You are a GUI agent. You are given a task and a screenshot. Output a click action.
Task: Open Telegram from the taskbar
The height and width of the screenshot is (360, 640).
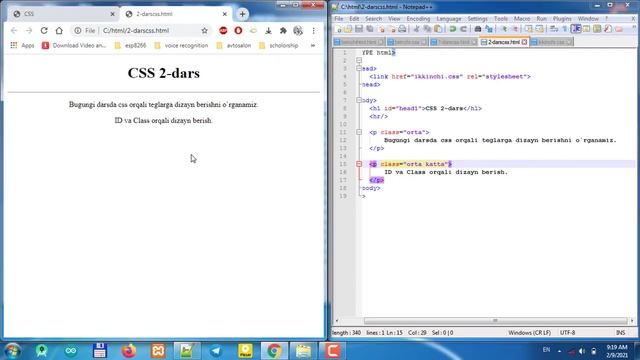216,351
